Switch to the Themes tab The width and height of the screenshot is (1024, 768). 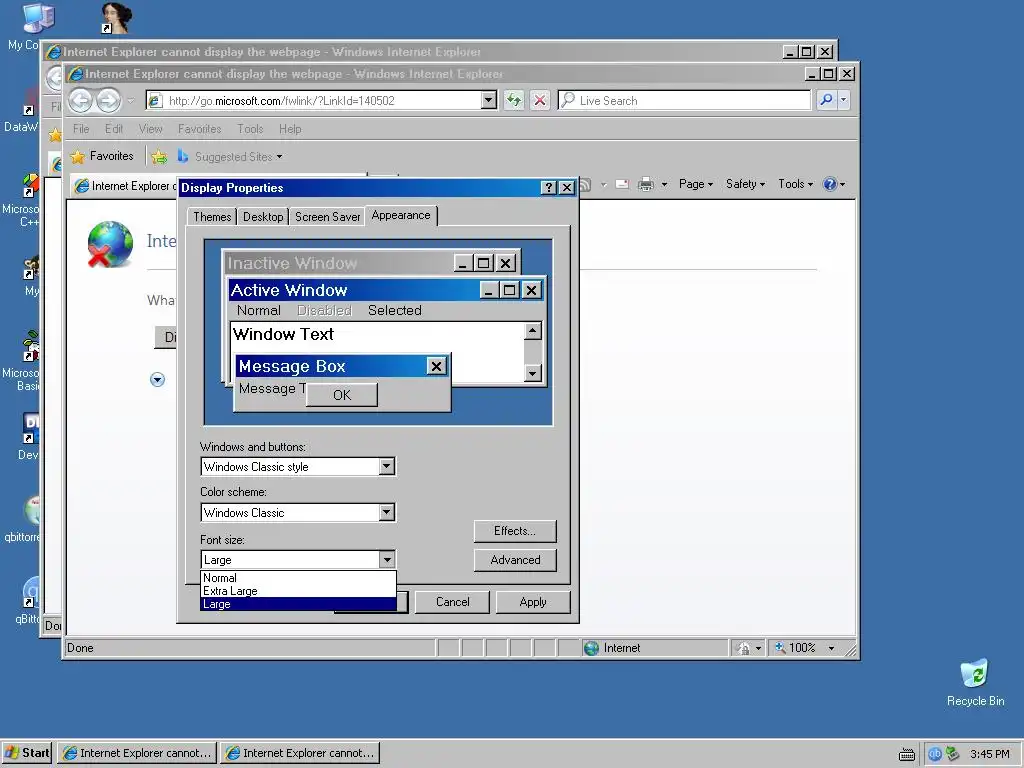(212, 217)
